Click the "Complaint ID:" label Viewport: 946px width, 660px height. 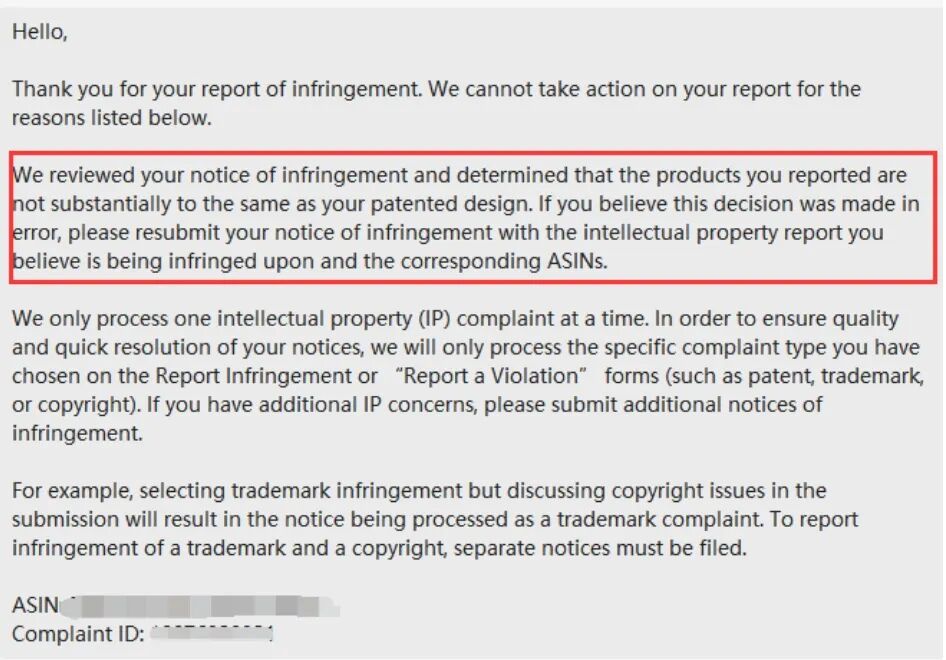[x=78, y=634]
